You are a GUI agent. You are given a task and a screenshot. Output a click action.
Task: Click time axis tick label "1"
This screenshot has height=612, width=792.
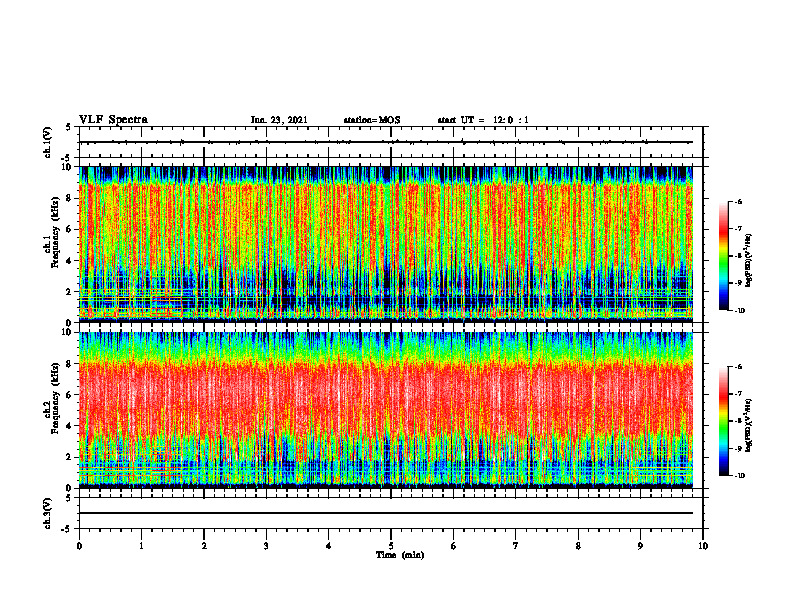pos(141,546)
